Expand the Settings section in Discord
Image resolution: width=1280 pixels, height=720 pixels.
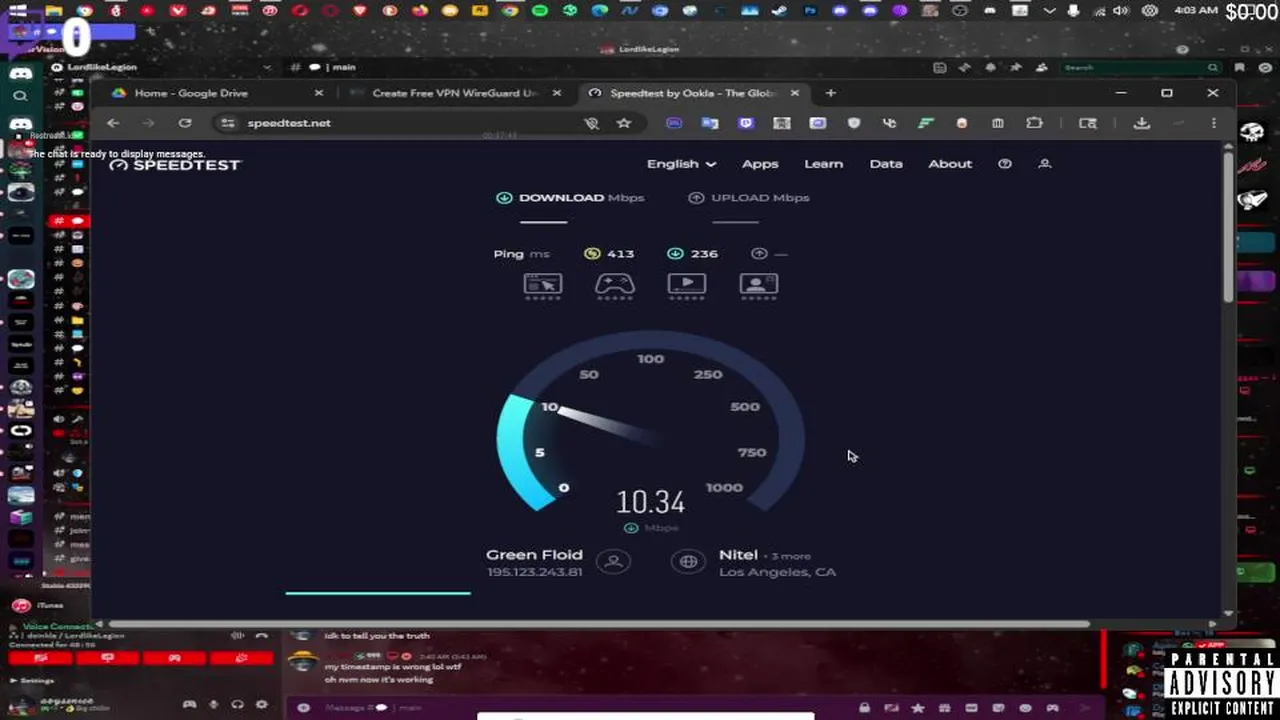click(x=32, y=681)
